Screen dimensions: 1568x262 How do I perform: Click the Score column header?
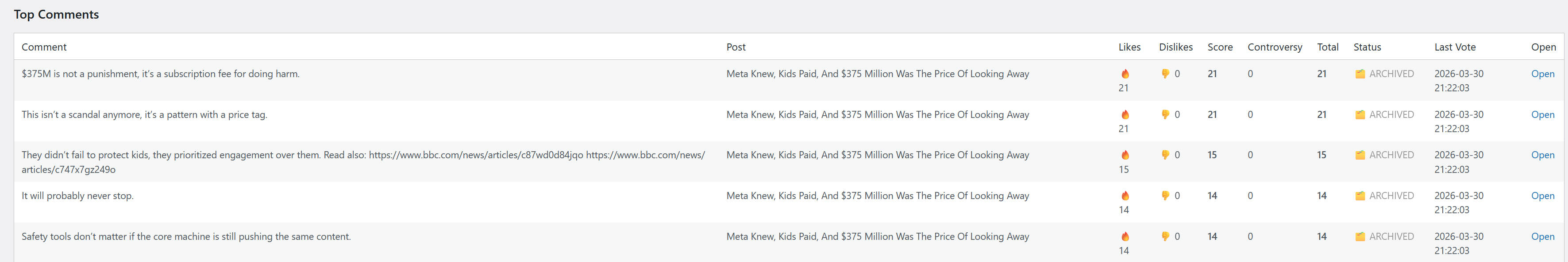click(1220, 47)
